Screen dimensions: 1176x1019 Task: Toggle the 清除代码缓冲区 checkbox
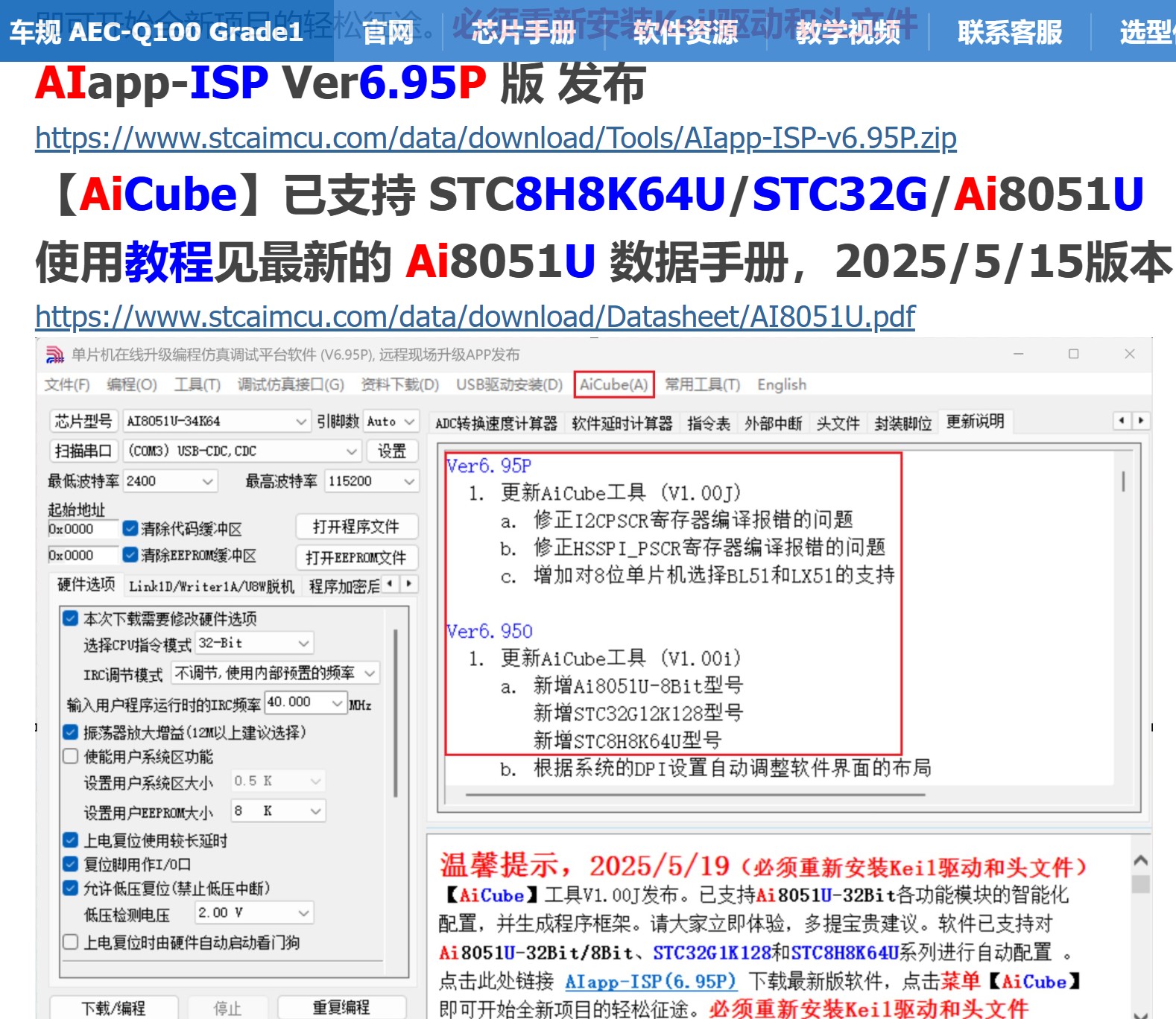130,529
